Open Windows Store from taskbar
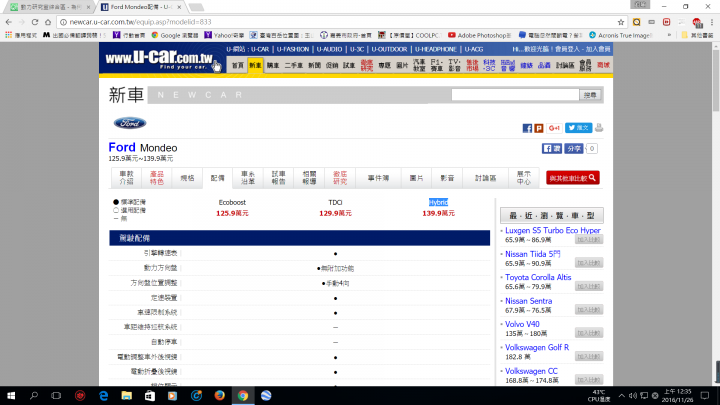Screen dimensions: 720x405 pos(150,395)
